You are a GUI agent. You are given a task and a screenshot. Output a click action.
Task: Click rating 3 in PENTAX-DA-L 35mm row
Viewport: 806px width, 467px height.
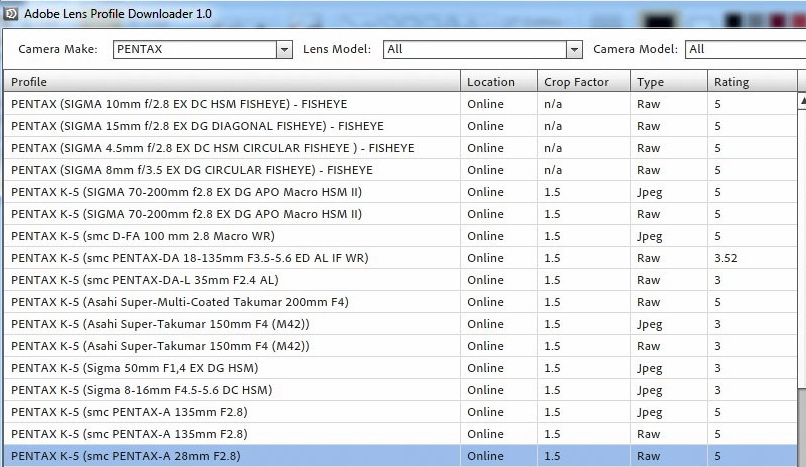(x=718, y=280)
